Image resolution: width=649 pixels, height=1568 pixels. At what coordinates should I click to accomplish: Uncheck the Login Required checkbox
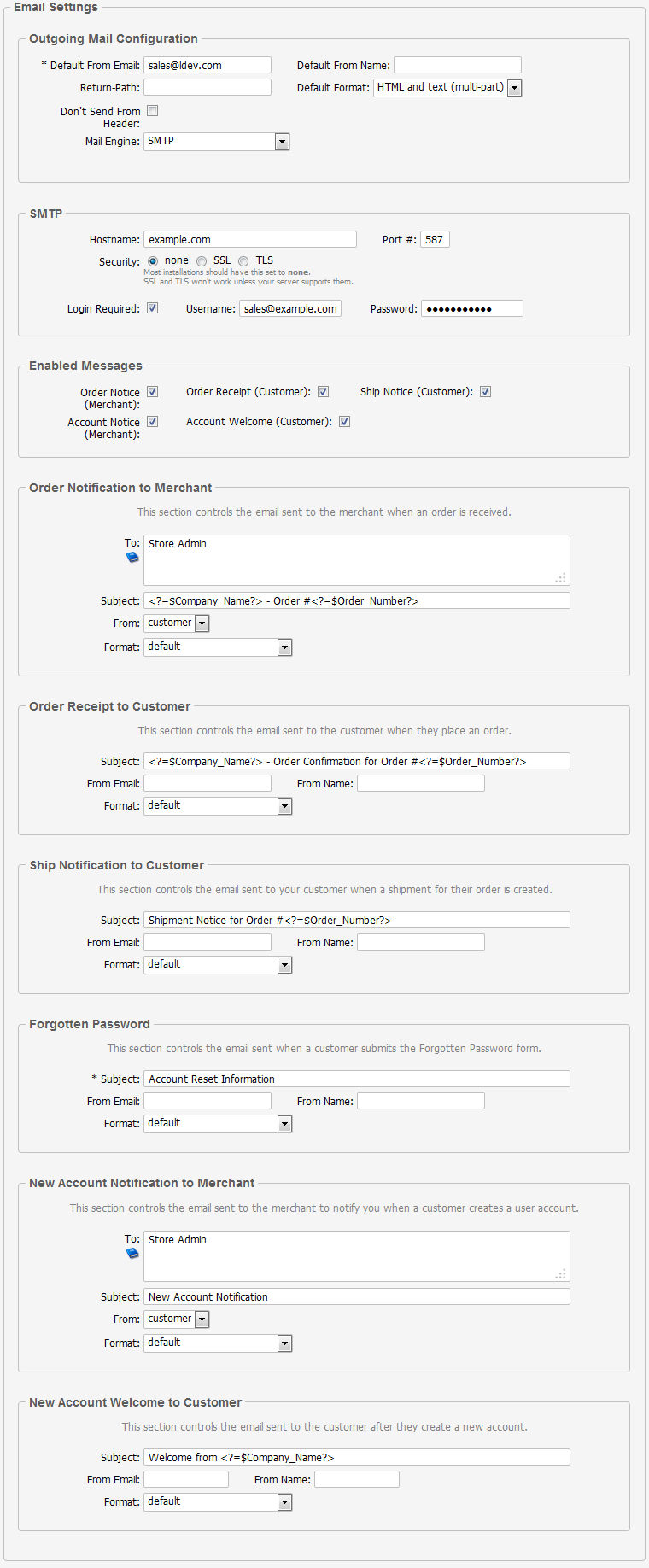(153, 308)
